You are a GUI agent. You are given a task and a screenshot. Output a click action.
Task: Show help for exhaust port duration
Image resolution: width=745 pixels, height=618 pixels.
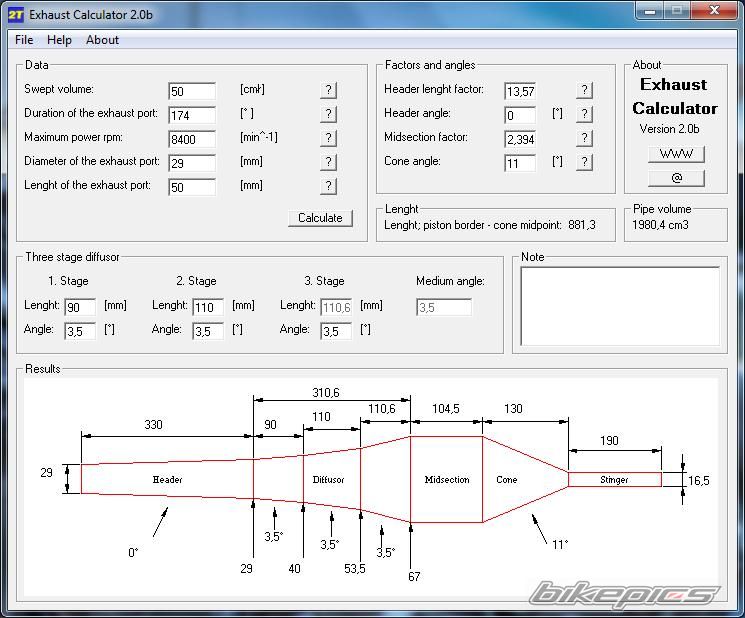[x=328, y=114]
